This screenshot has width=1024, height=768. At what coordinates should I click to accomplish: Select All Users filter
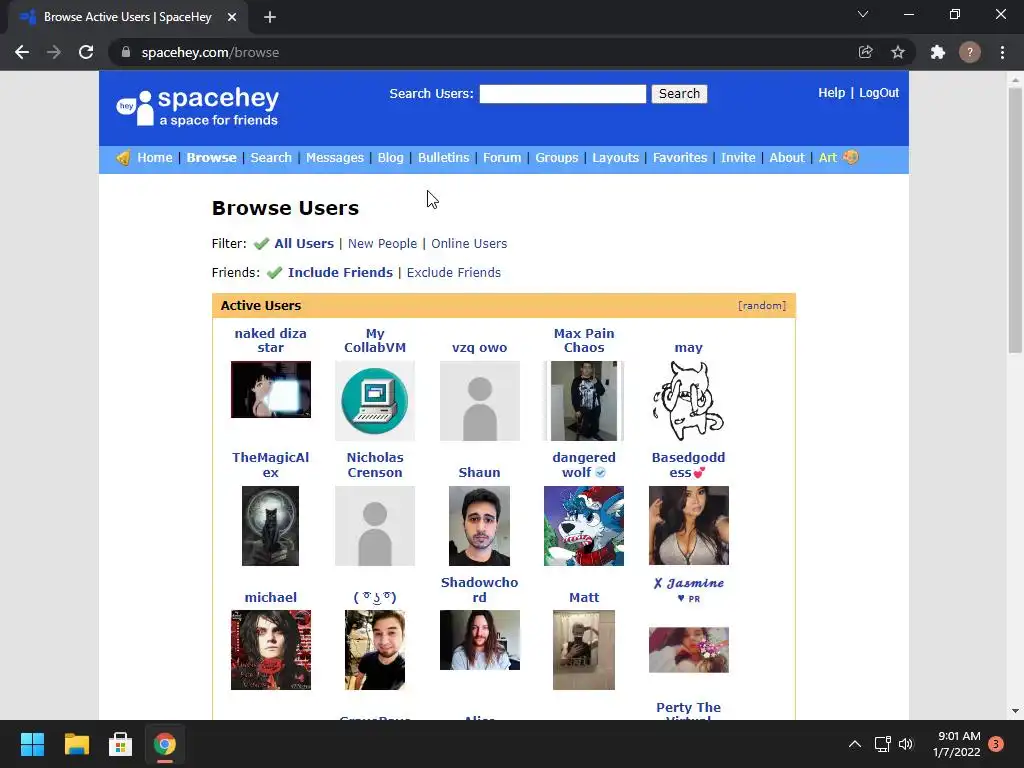tap(304, 244)
